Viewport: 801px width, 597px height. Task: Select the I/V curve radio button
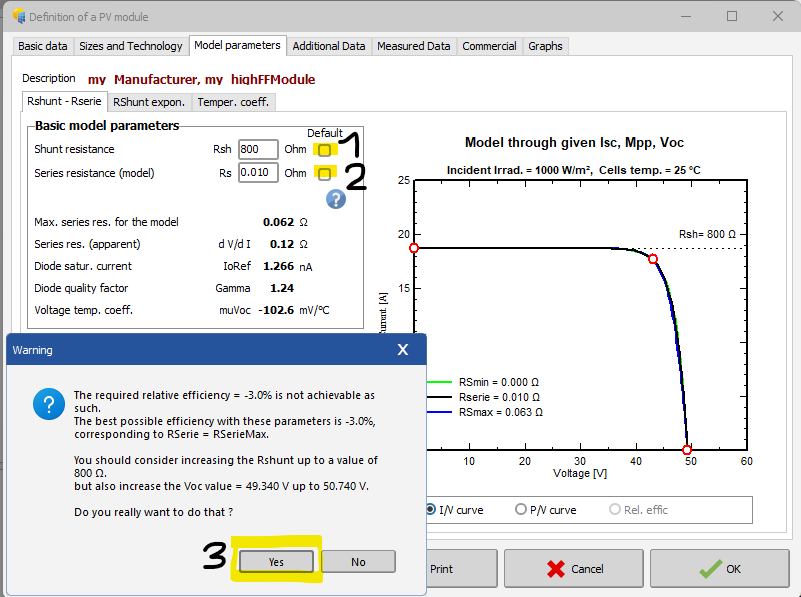click(x=431, y=510)
